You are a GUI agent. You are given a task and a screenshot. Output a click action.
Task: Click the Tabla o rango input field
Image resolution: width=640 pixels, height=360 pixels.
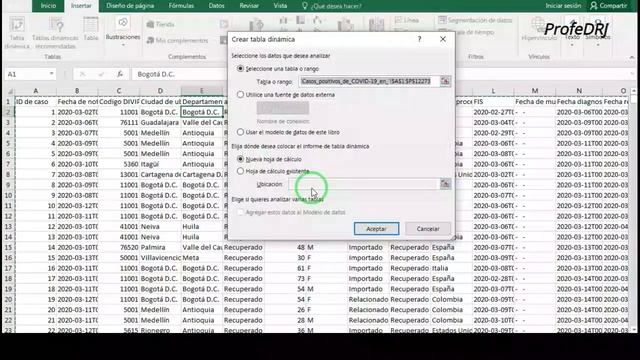pos(369,81)
